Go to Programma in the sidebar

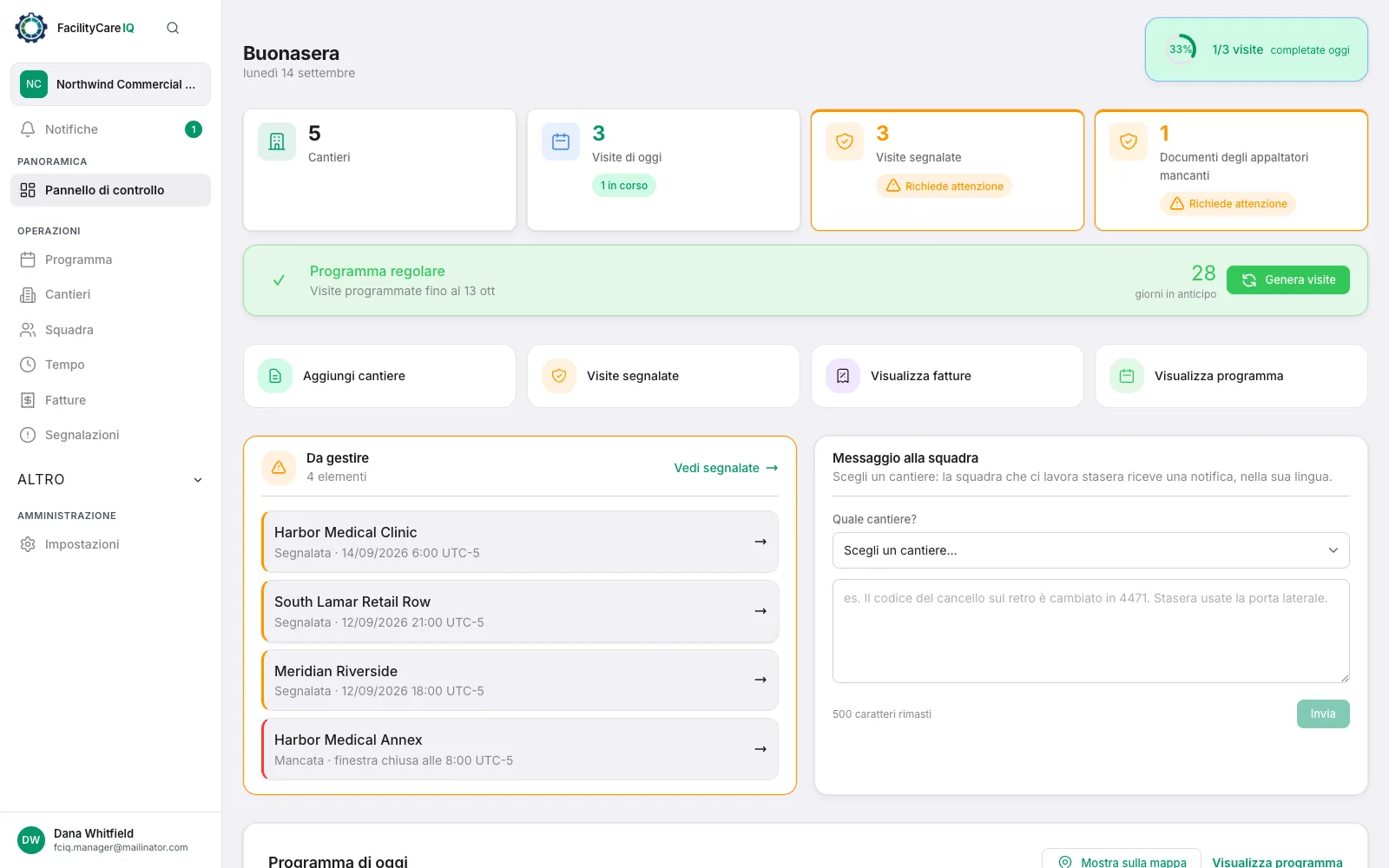tap(110, 260)
